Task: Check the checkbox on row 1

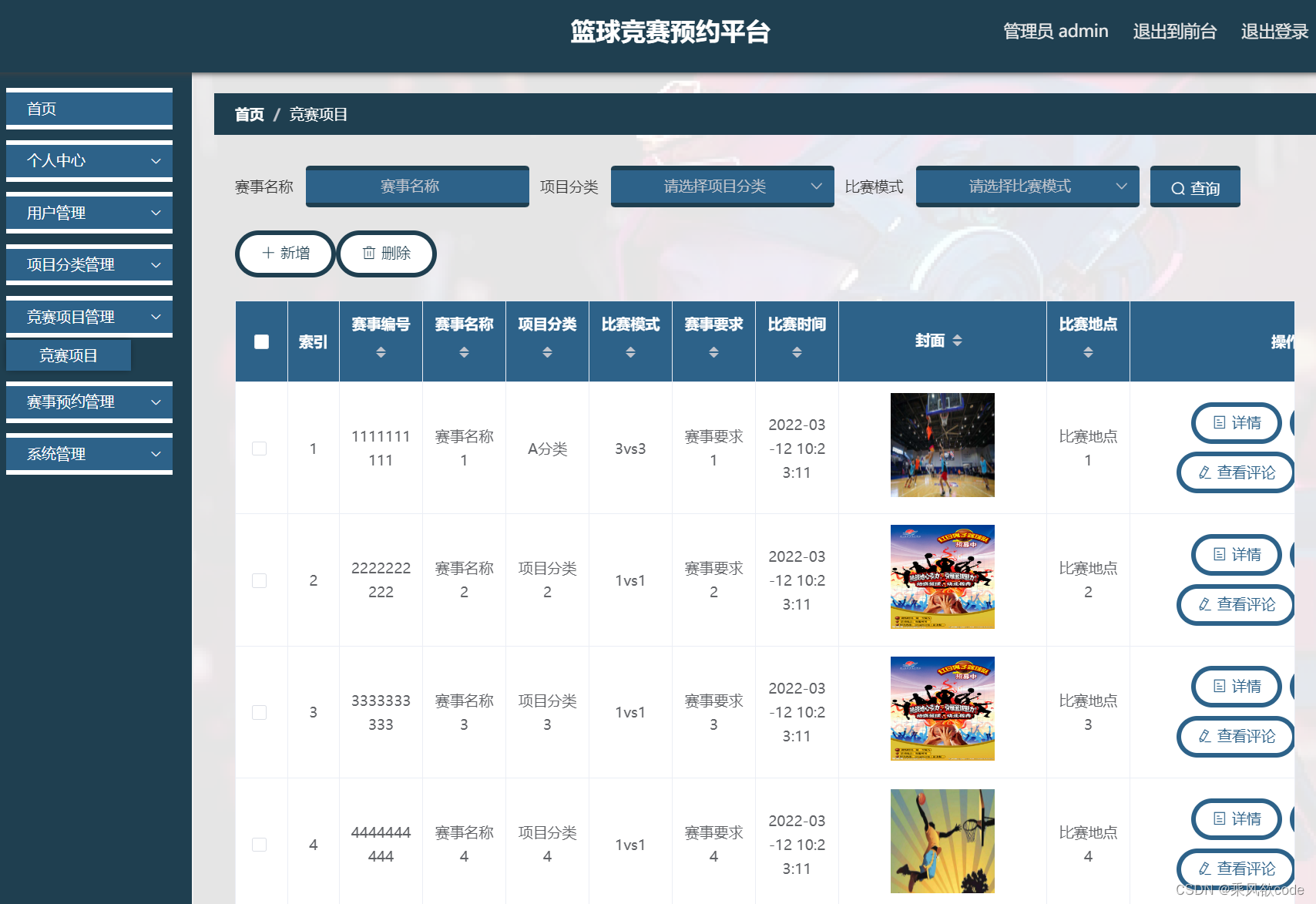Action: pos(260,448)
